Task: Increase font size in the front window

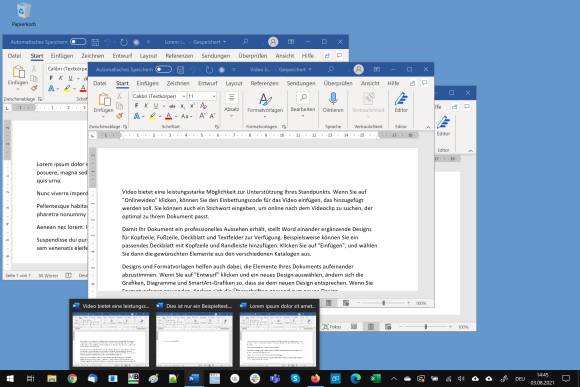Action: click(x=202, y=116)
